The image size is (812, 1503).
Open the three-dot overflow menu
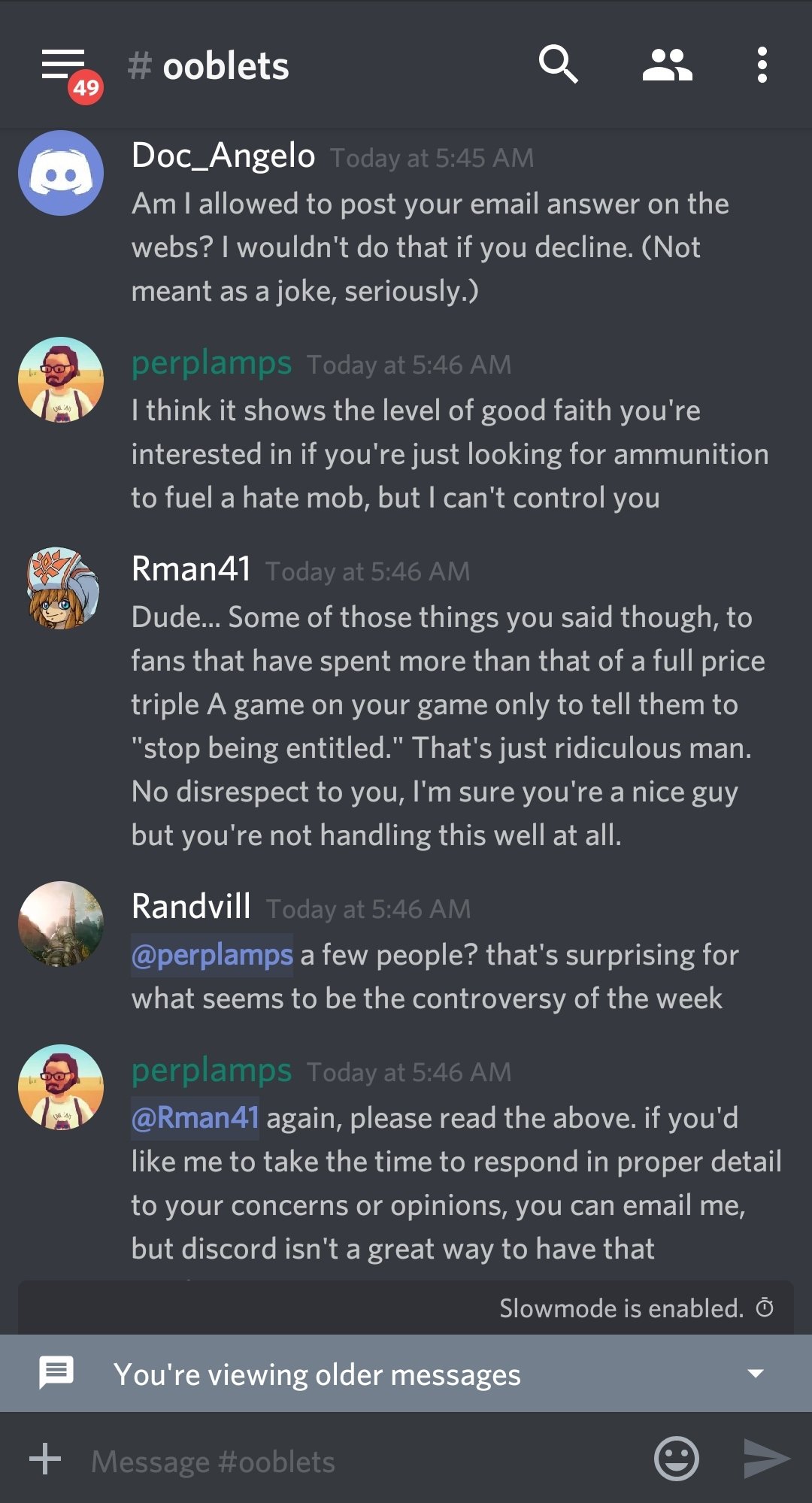[762, 65]
